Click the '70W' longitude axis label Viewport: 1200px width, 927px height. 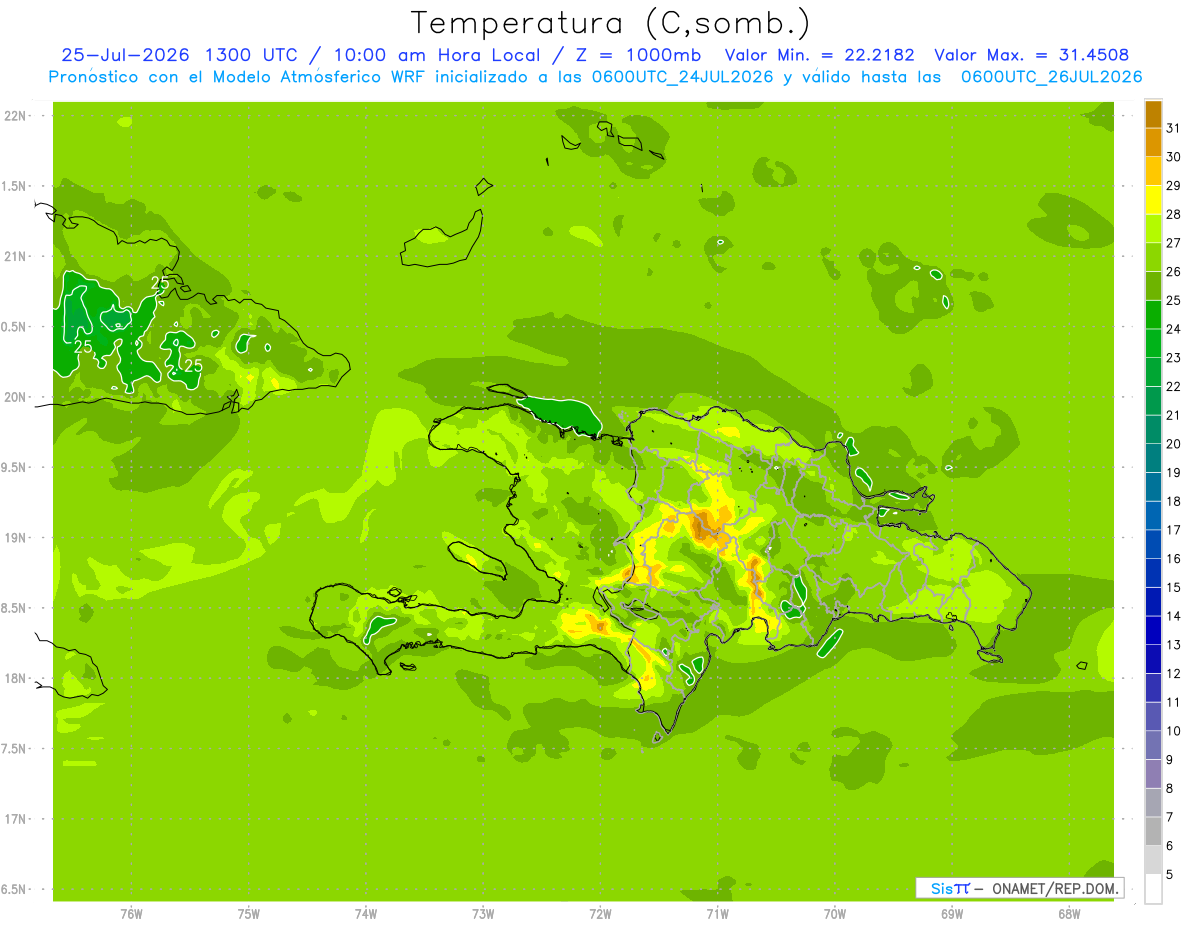(x=835, y=913)
